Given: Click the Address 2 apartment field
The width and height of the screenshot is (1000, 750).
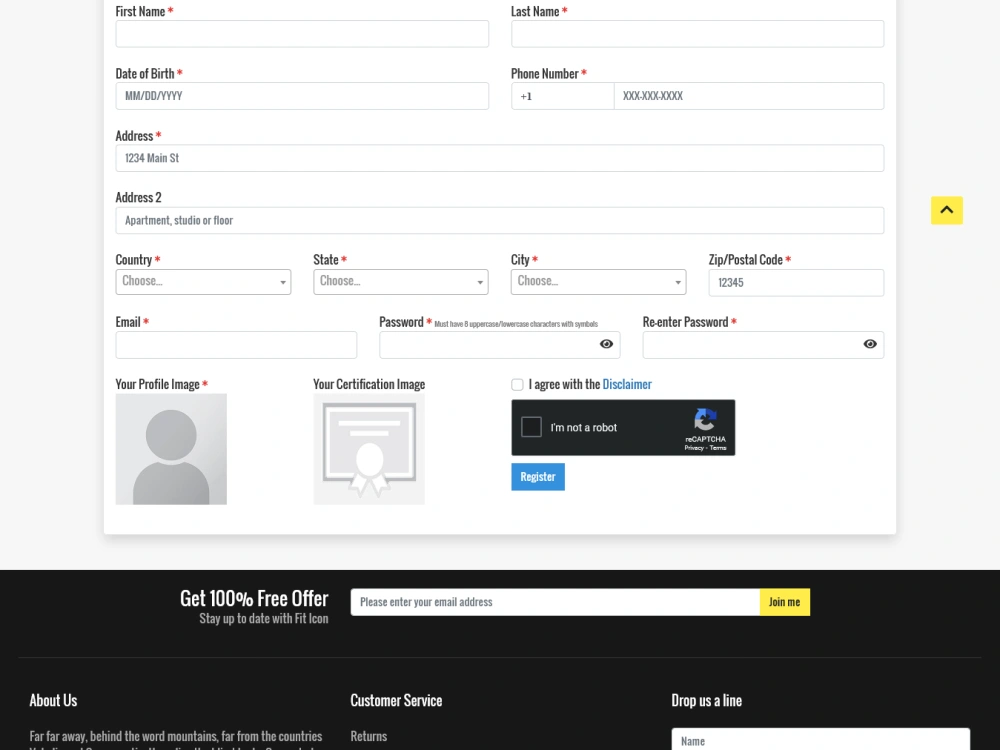Looking at the screenshot, I should 500,221.
